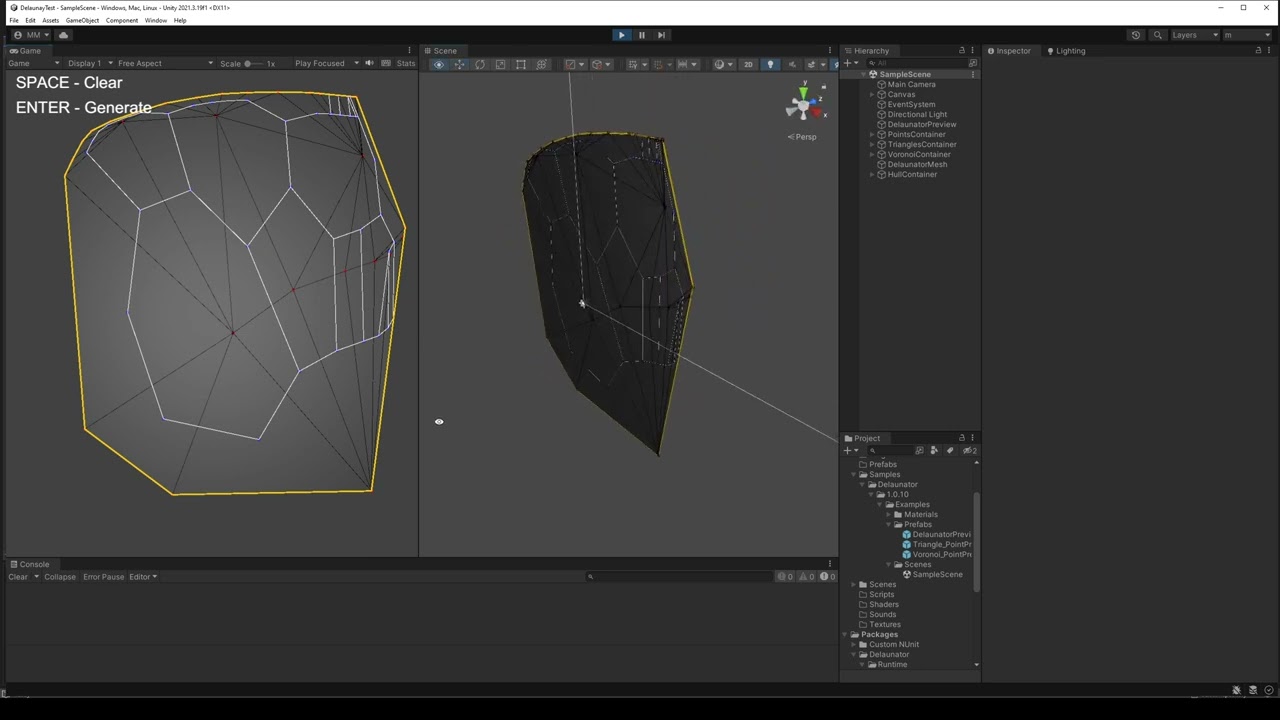Open Unity cloud services icon
This screenshot has width=1280, height=720.
point(63,35)
